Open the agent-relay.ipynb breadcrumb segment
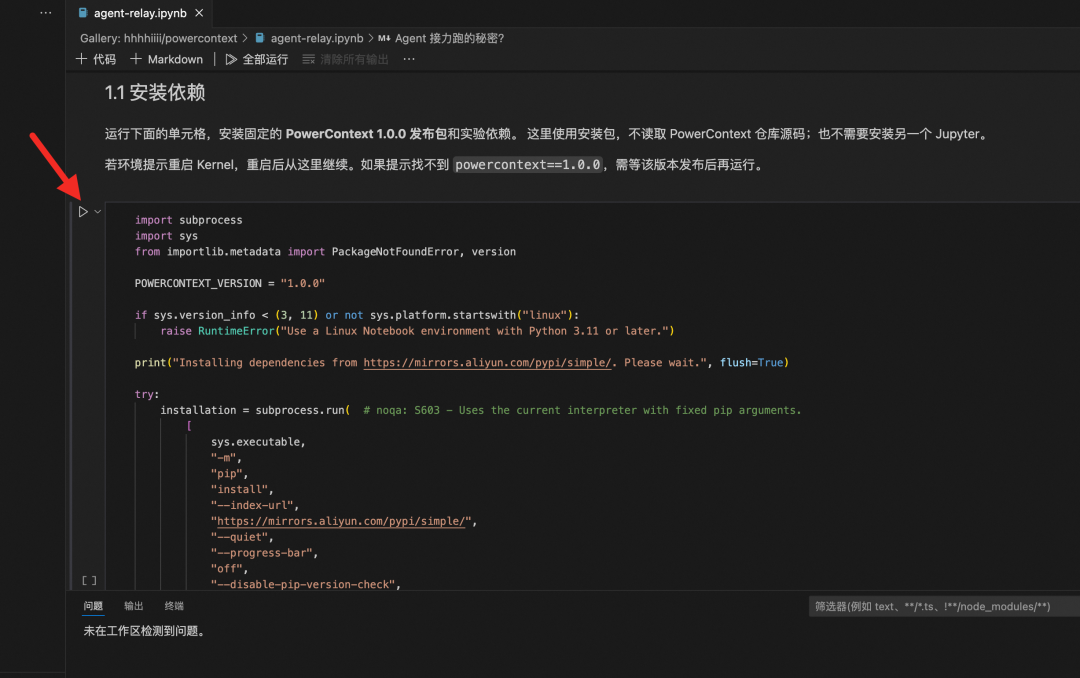This screenshot has width=1080, height=678. tap(309, 39)
